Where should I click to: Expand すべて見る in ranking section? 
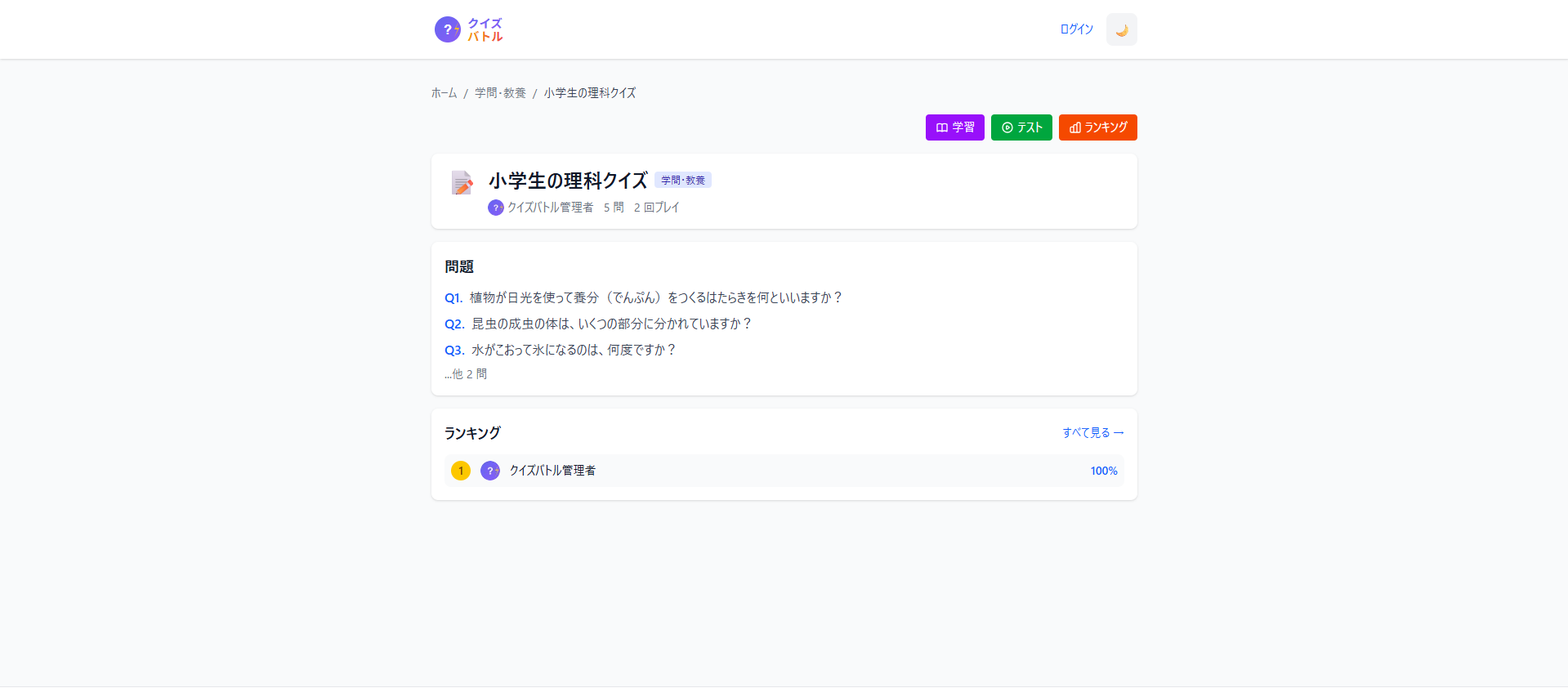(x=1092, y=432)
